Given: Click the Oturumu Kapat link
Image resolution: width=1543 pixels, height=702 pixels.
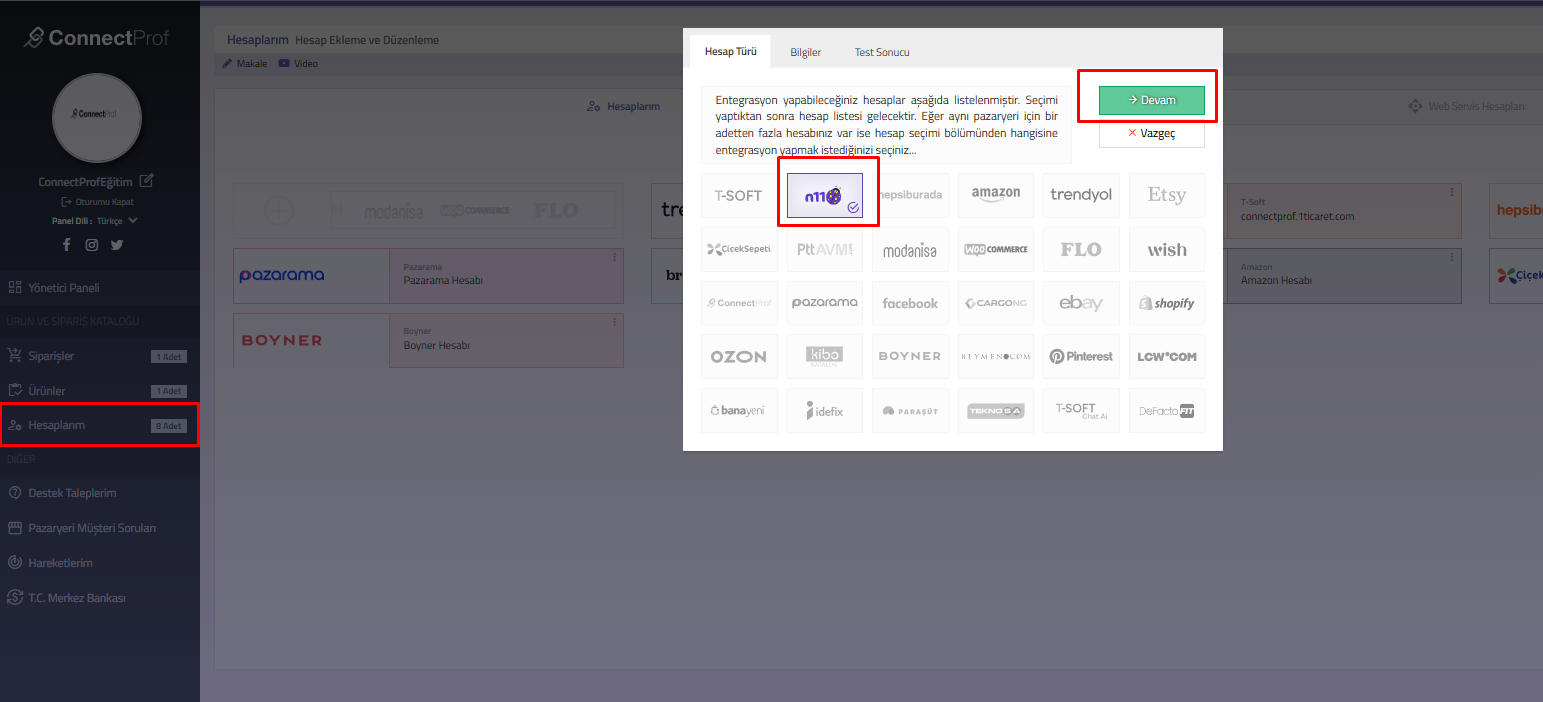Looking at the screenshot, I should [97, 202].
